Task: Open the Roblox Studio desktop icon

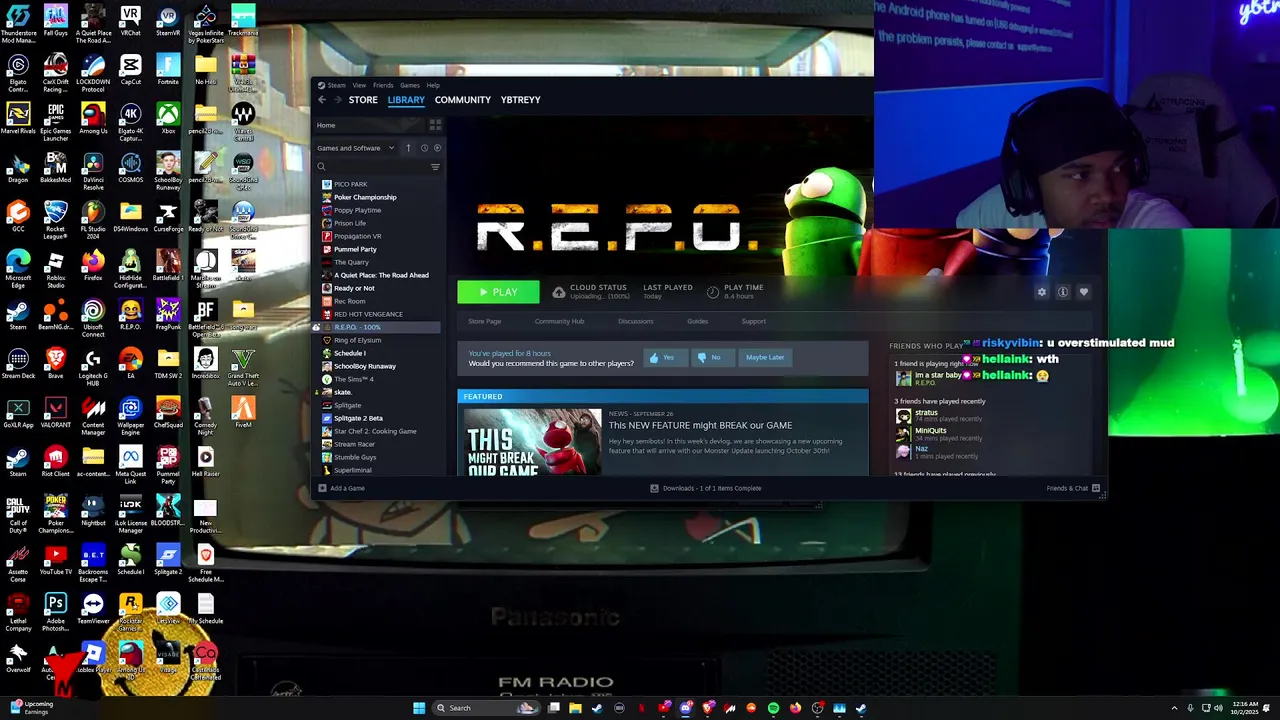Action: 55,269
